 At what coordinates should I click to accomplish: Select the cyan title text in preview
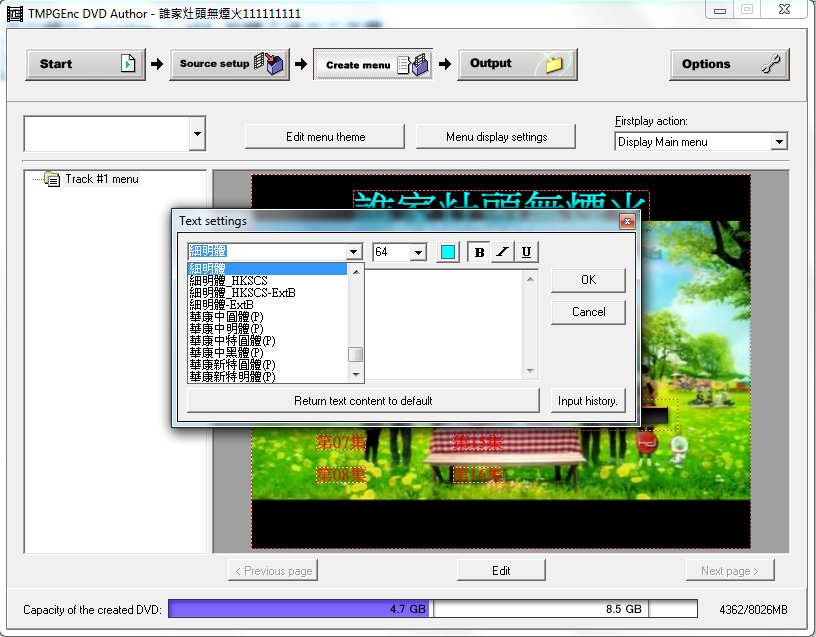(x=501, y=201)
